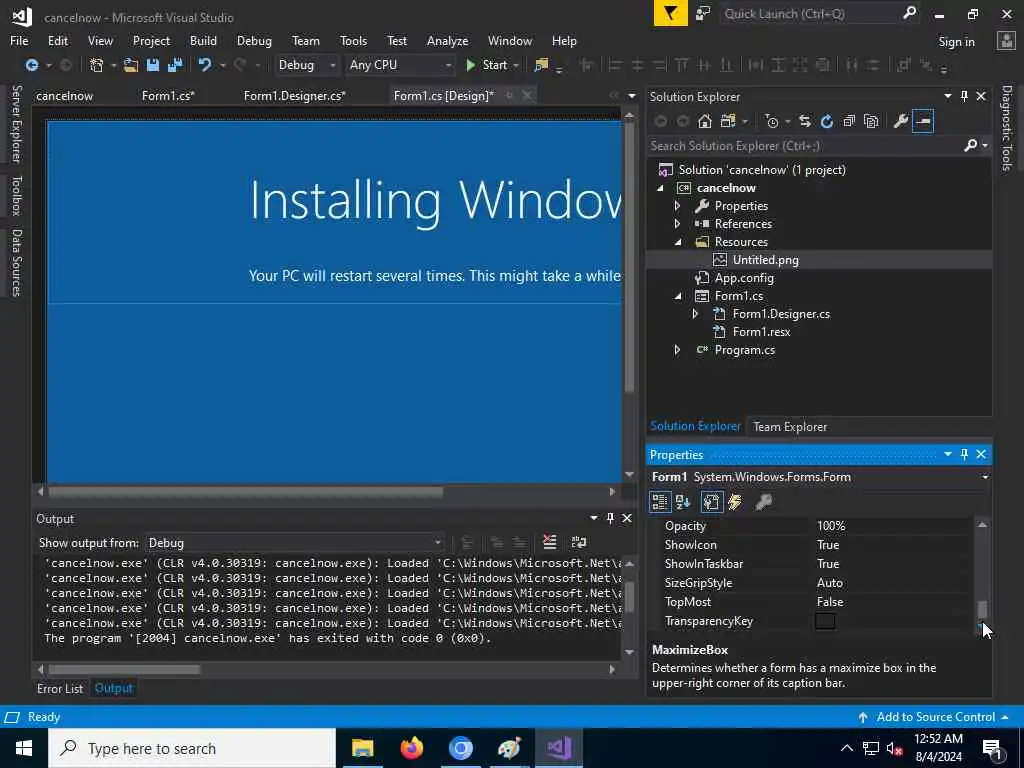Open the notifications flag icon
This screenshot has width=1024, height=768.
pyautogui.click(x=670, y=14)
